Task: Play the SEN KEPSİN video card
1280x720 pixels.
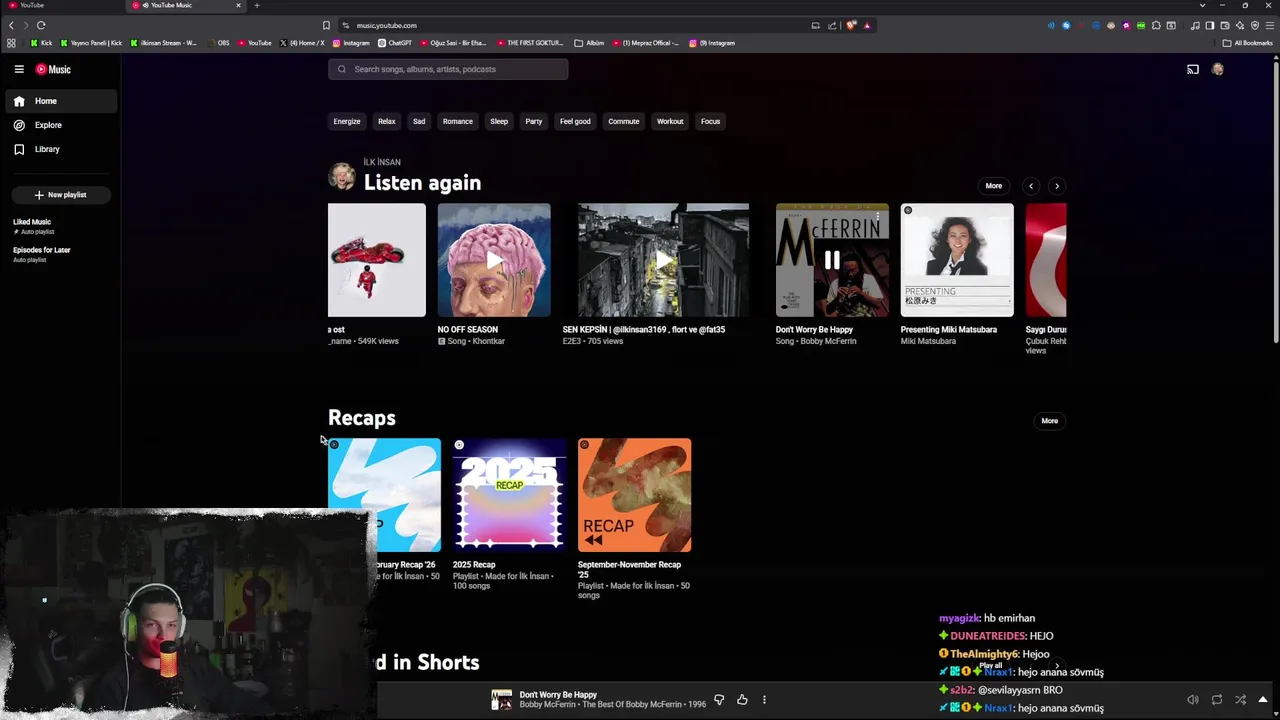Action: (663, 260)
